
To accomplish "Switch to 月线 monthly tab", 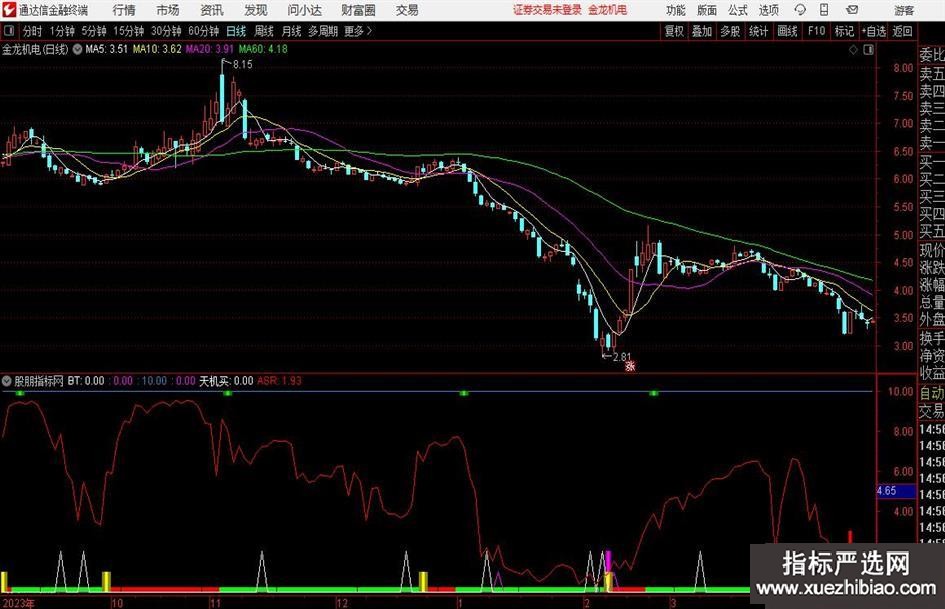I will point(292,31).
